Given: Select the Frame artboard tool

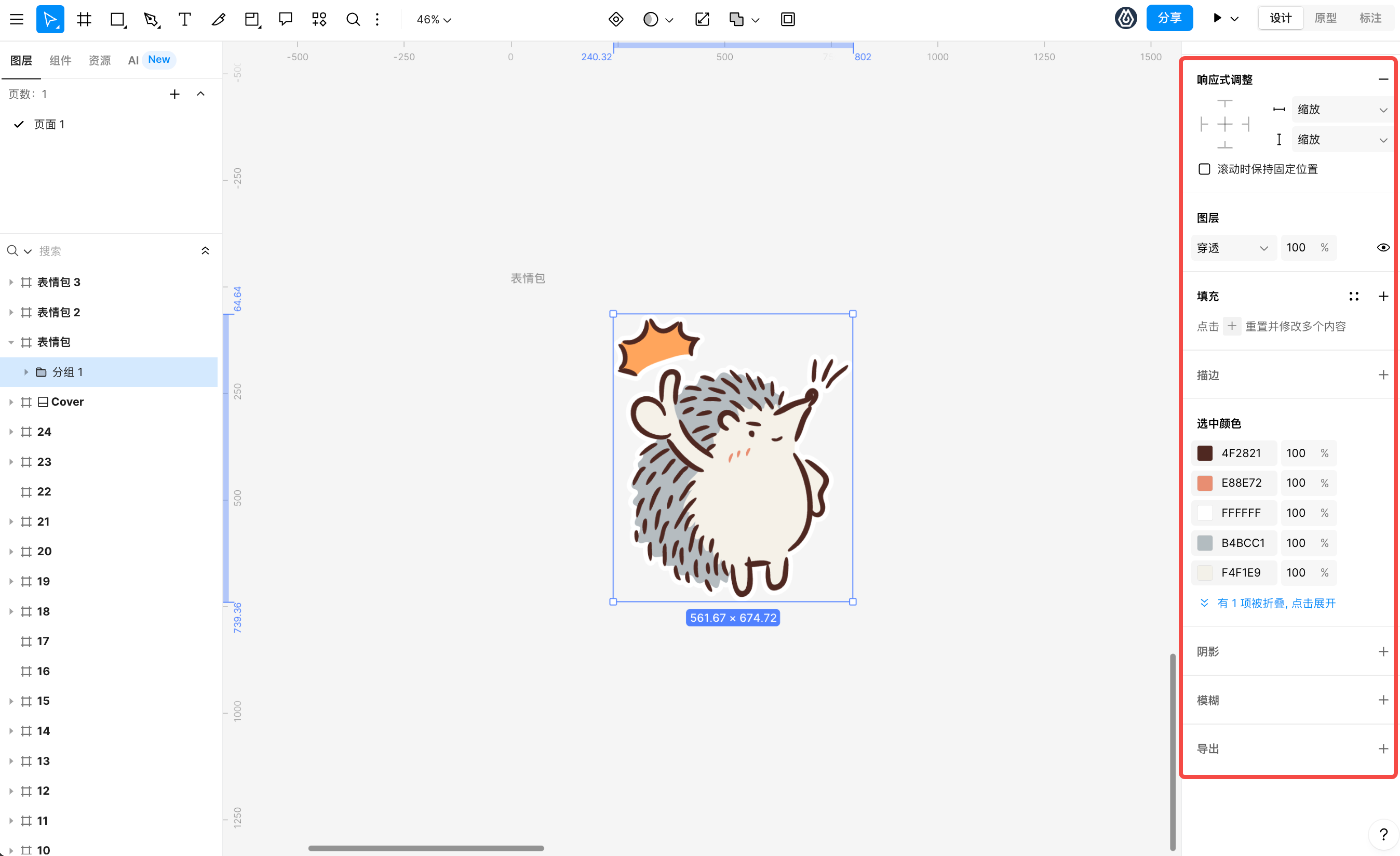Looking at the screenshot, I should (x=84, y=19).
